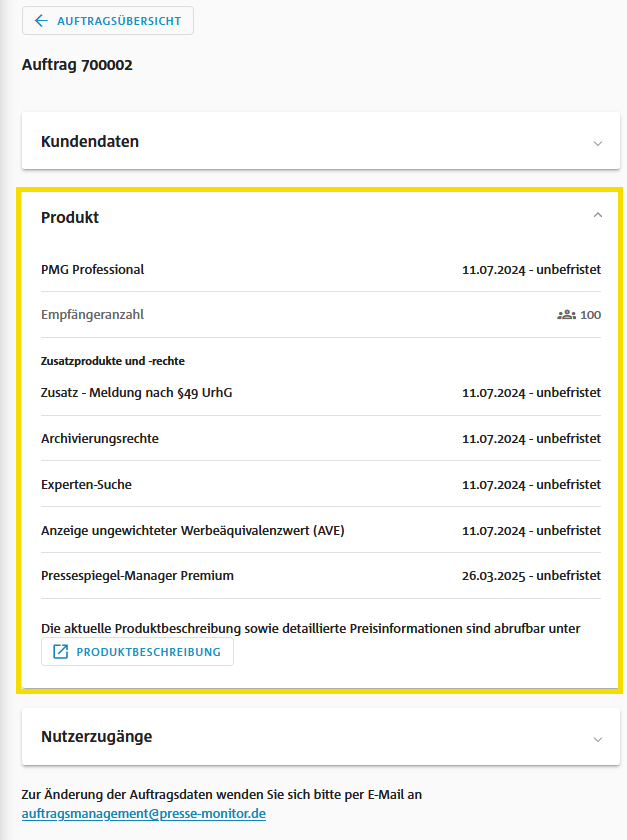
Task: Open the Produktbeschreibung button
Action: [137, 652]
